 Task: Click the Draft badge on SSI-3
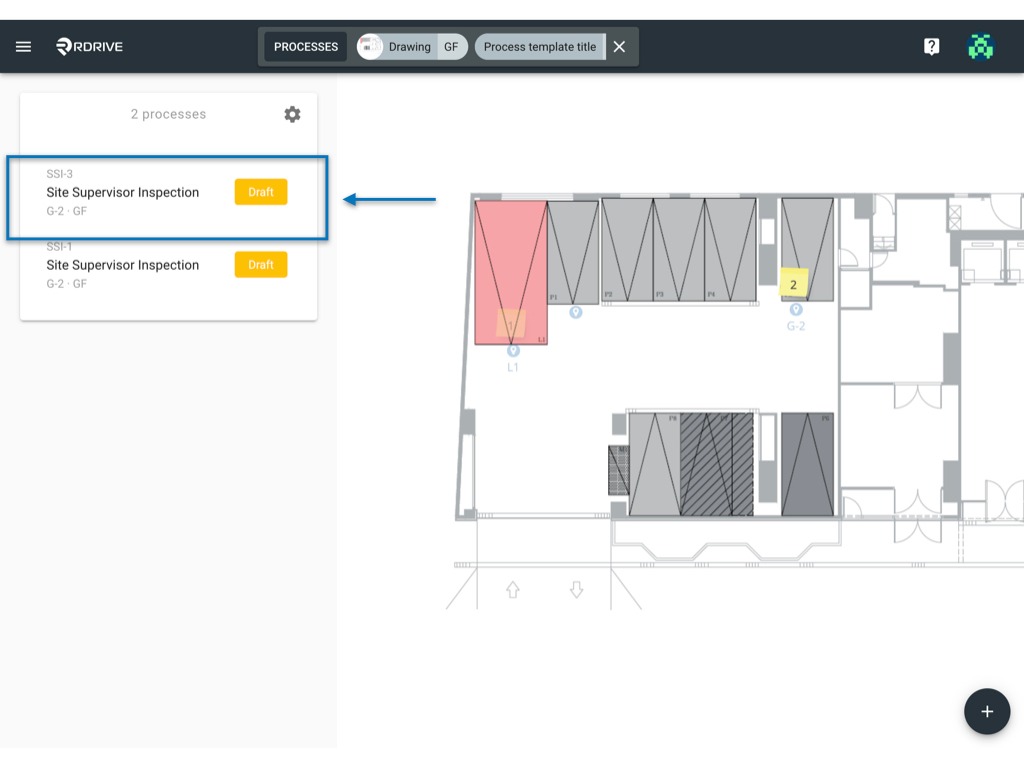click(x=261, y=192)
